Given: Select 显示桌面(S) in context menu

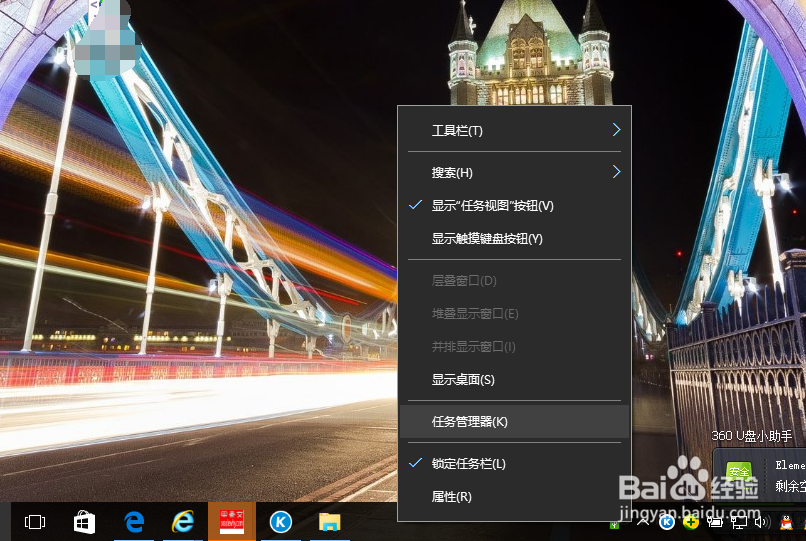Looking at the screenshot, I should [x=514, y=380].
